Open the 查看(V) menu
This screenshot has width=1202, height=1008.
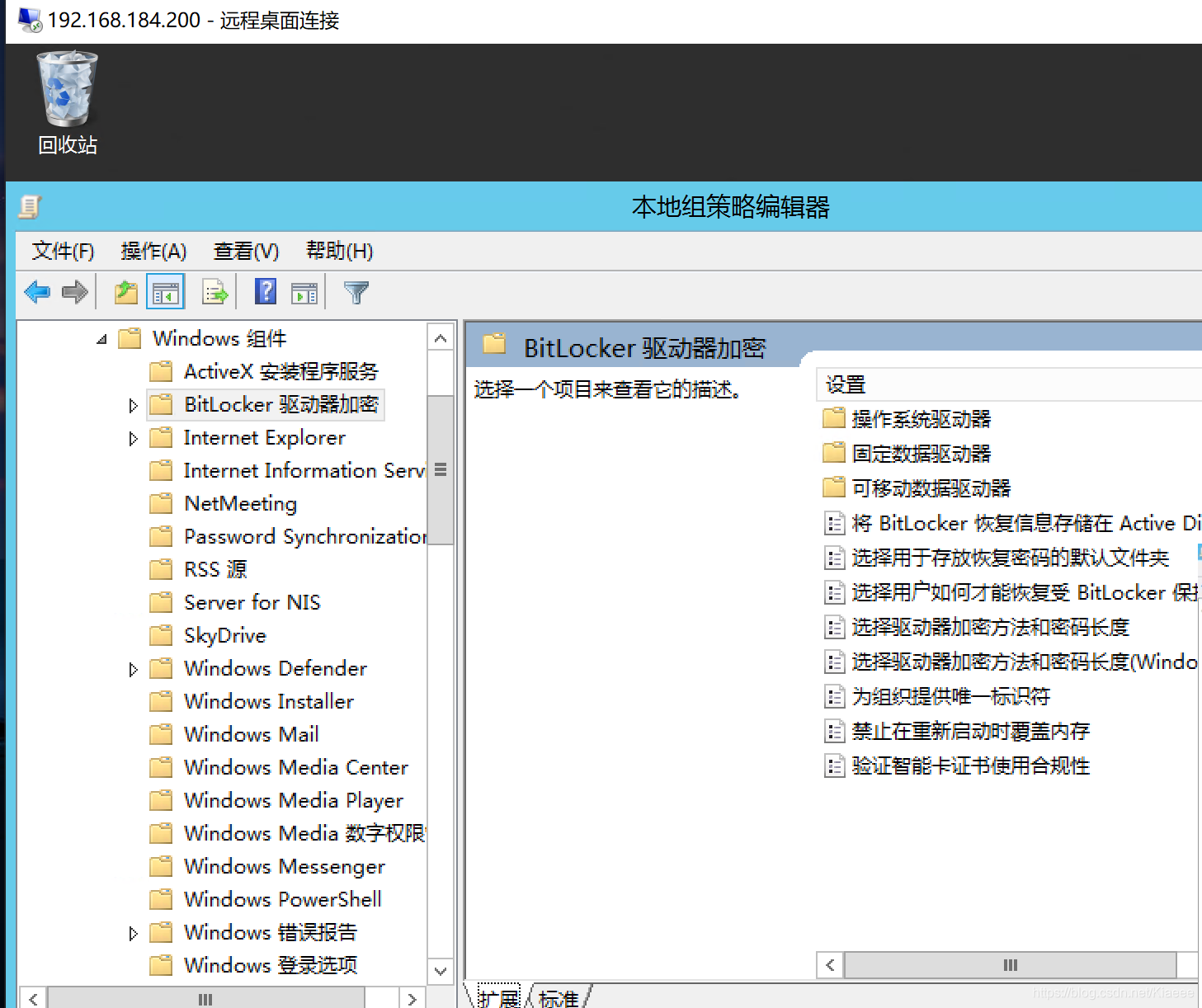tap(246, 251)
